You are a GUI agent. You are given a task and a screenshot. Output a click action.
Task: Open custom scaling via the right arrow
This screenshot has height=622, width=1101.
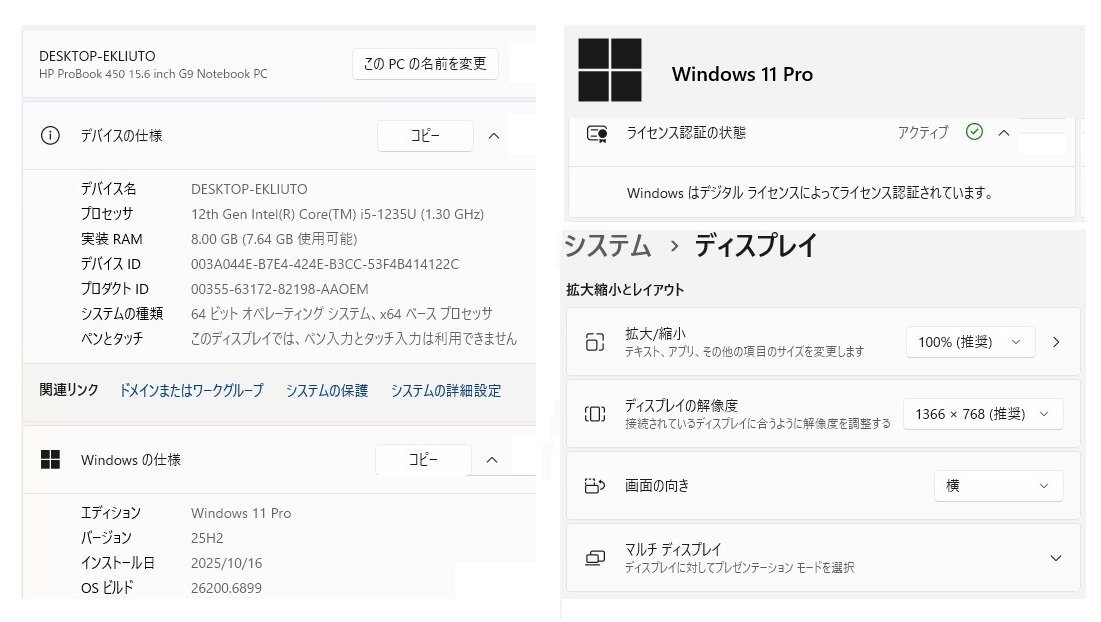coord(1056,342)
